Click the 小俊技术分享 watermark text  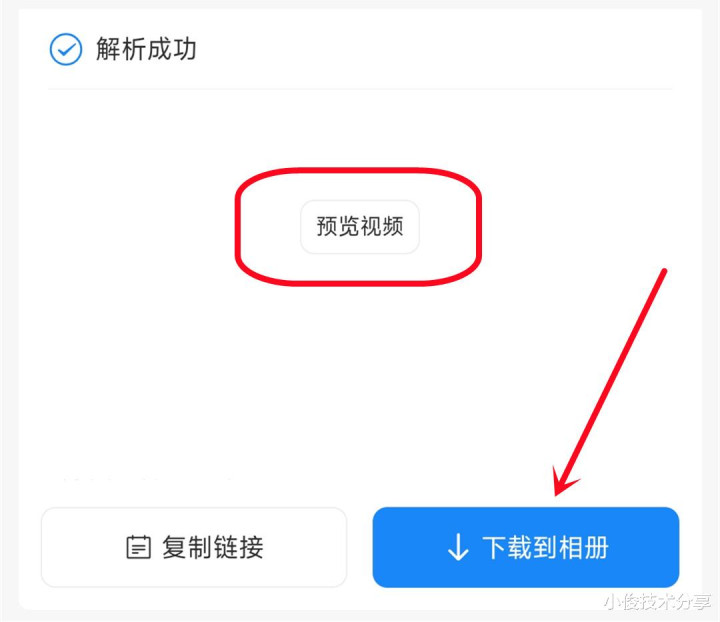[x=657, y=602]
